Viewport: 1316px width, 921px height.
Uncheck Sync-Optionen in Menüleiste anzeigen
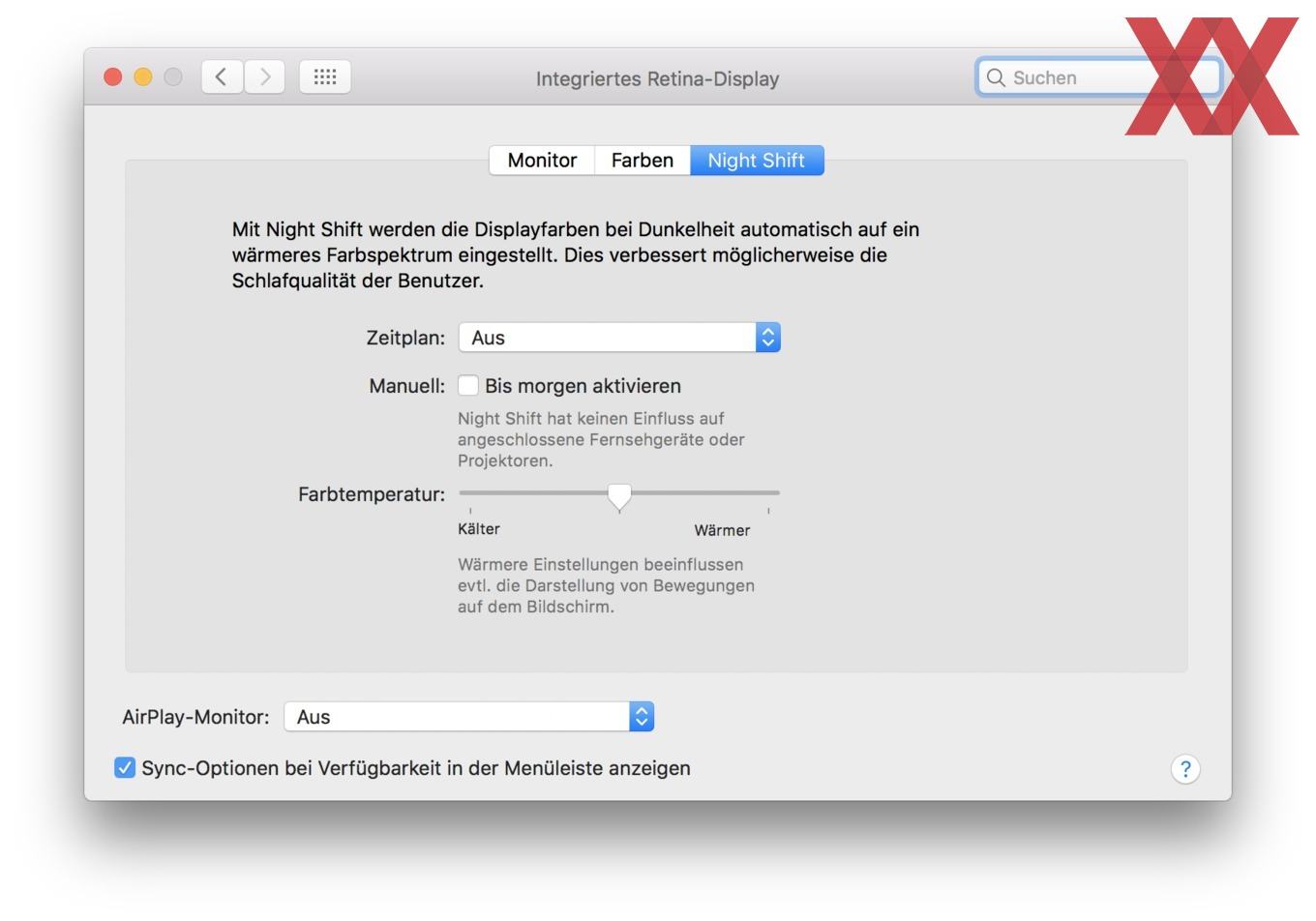click(125, 768)
